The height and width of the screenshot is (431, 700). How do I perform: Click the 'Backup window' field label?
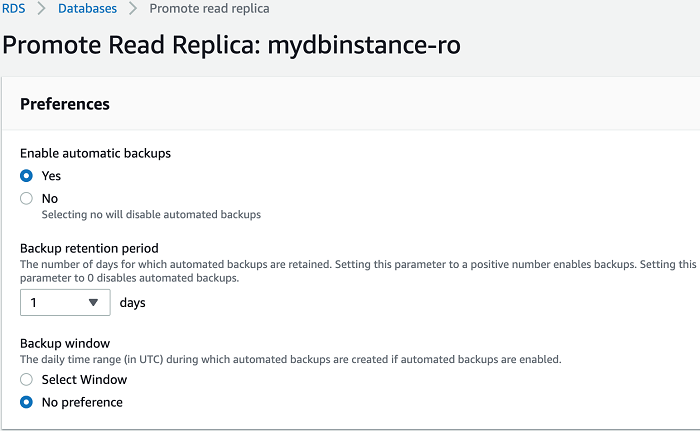[65, 343]
